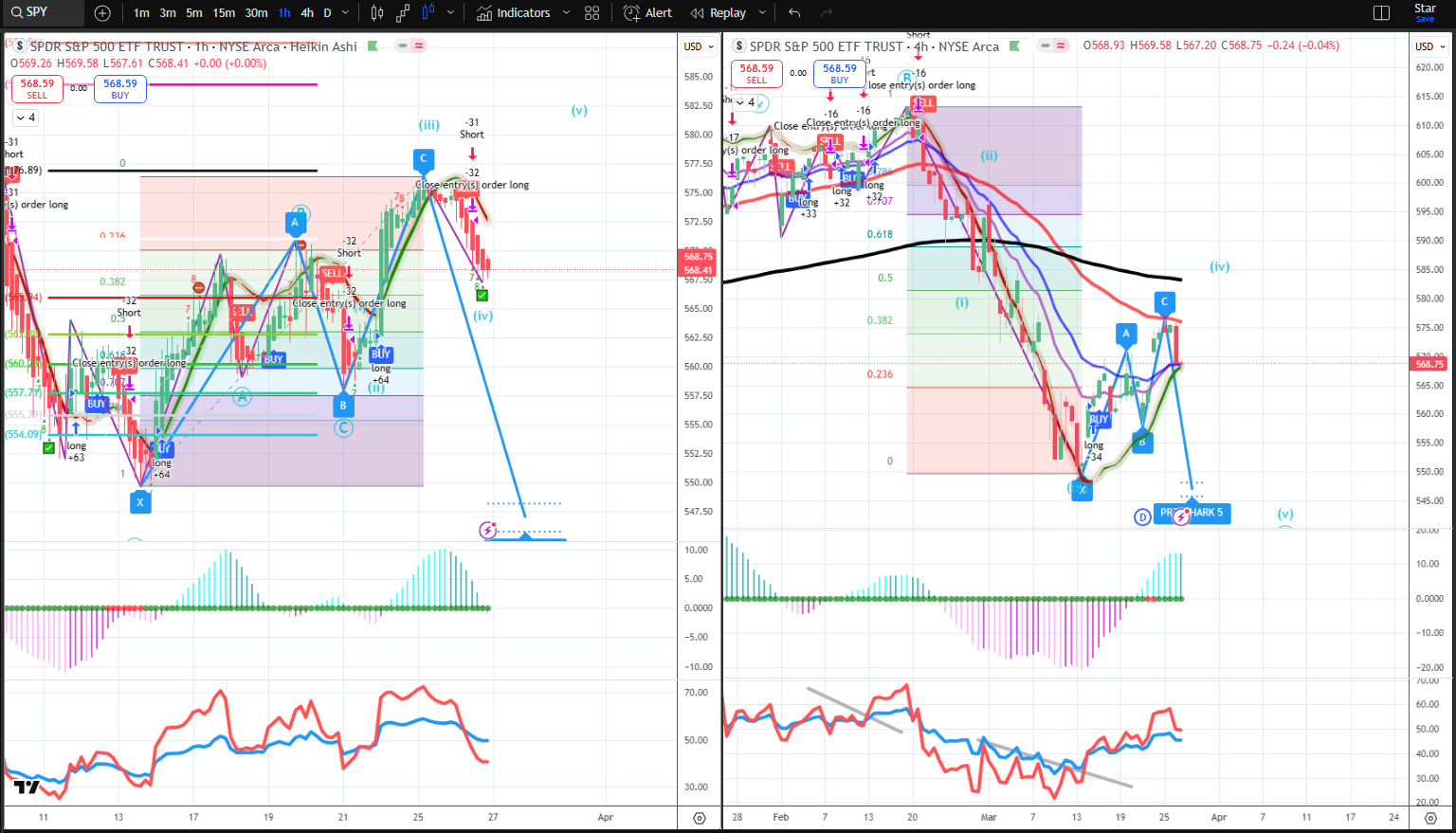Select the 30m timeframe
Image resolution: width=1456 pixels, height=833 pixels.
tap(256, 13)
